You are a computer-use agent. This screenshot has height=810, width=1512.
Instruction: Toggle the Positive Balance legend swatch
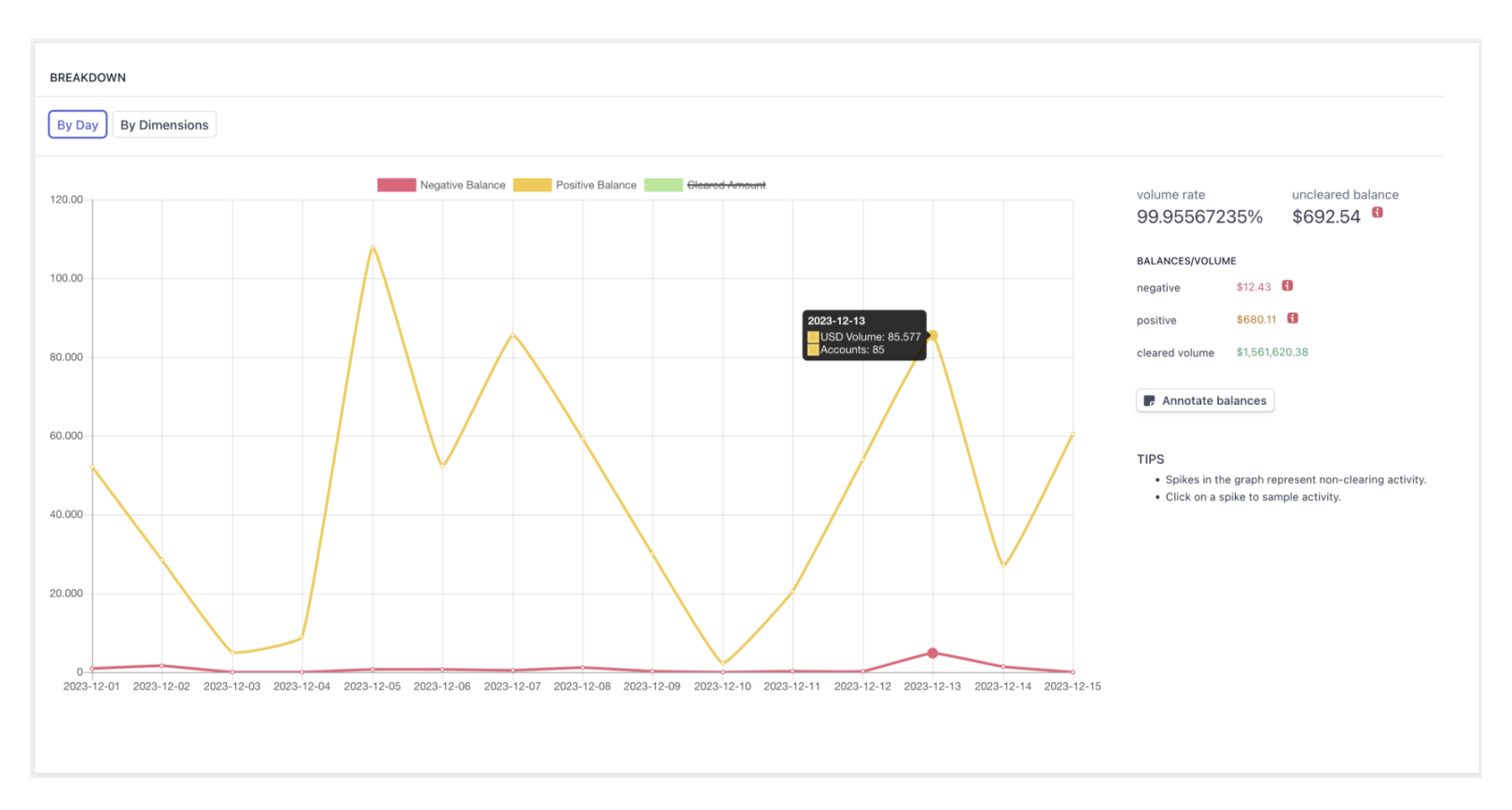tap(532, 185)
